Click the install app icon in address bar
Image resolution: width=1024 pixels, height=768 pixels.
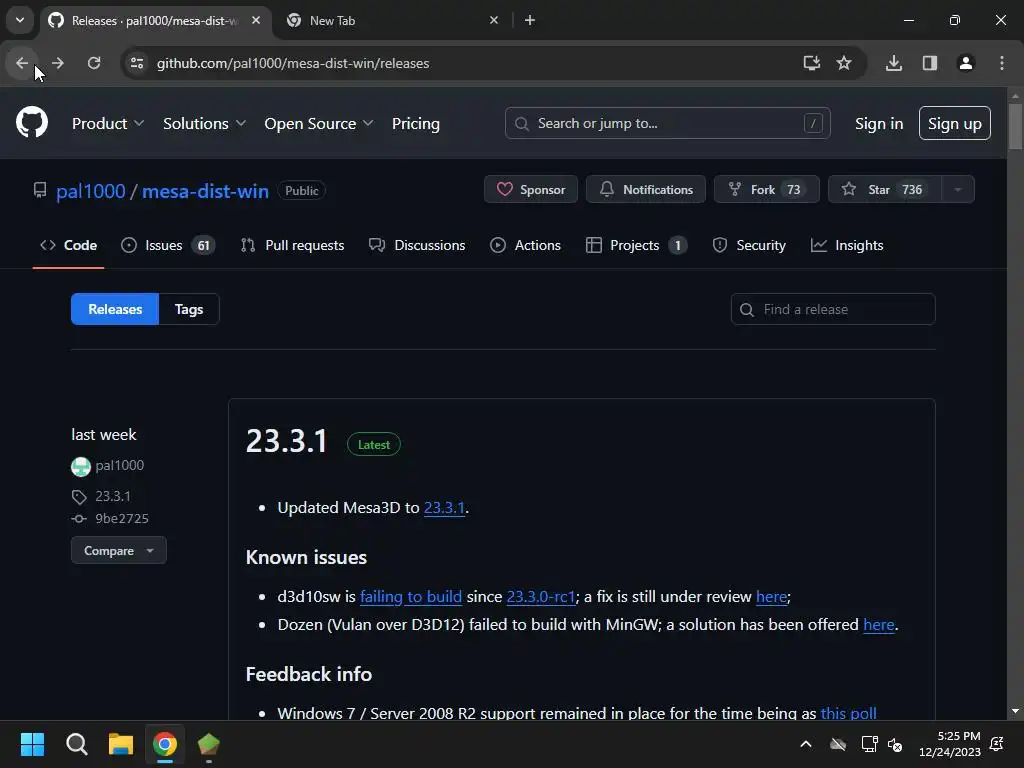pos(811,63)
